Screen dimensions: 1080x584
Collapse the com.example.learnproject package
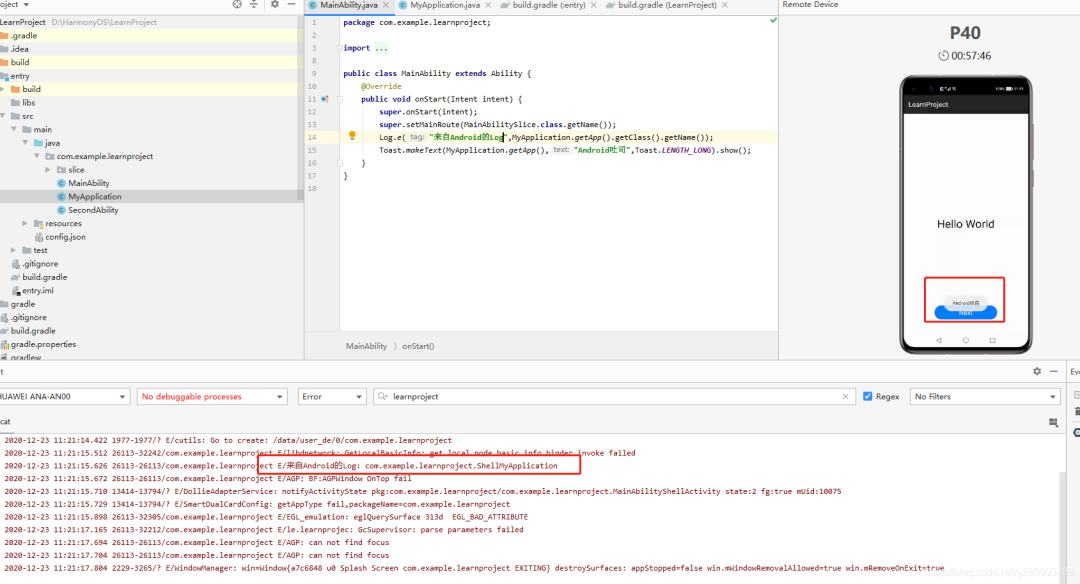[37, 156]
